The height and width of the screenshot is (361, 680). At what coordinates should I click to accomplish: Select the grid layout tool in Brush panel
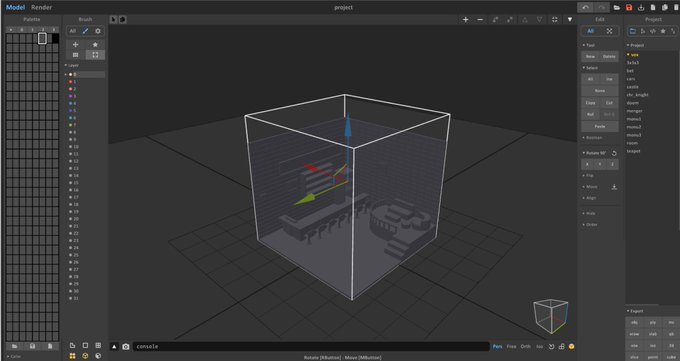pos(75,55)
